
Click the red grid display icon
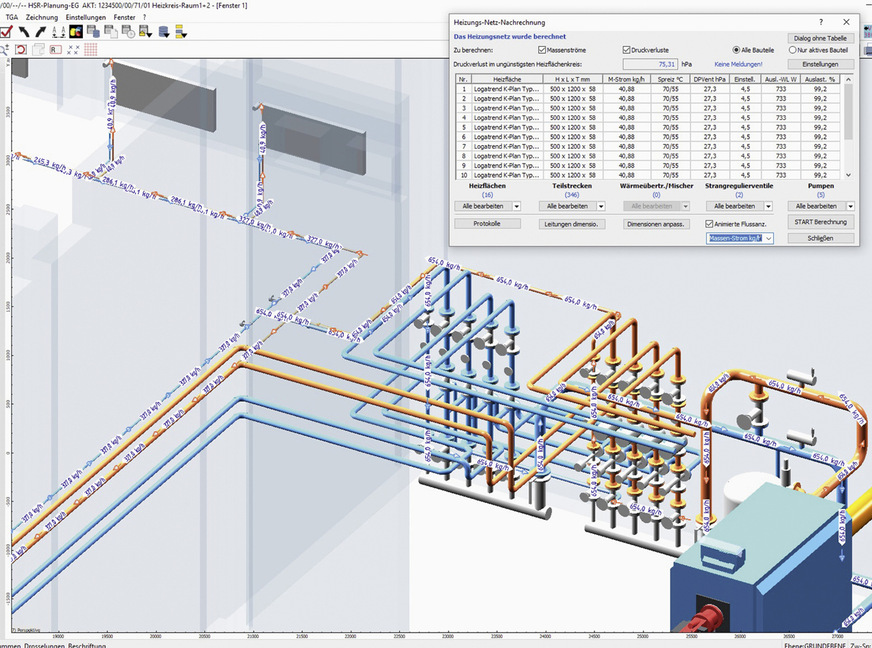91,48
